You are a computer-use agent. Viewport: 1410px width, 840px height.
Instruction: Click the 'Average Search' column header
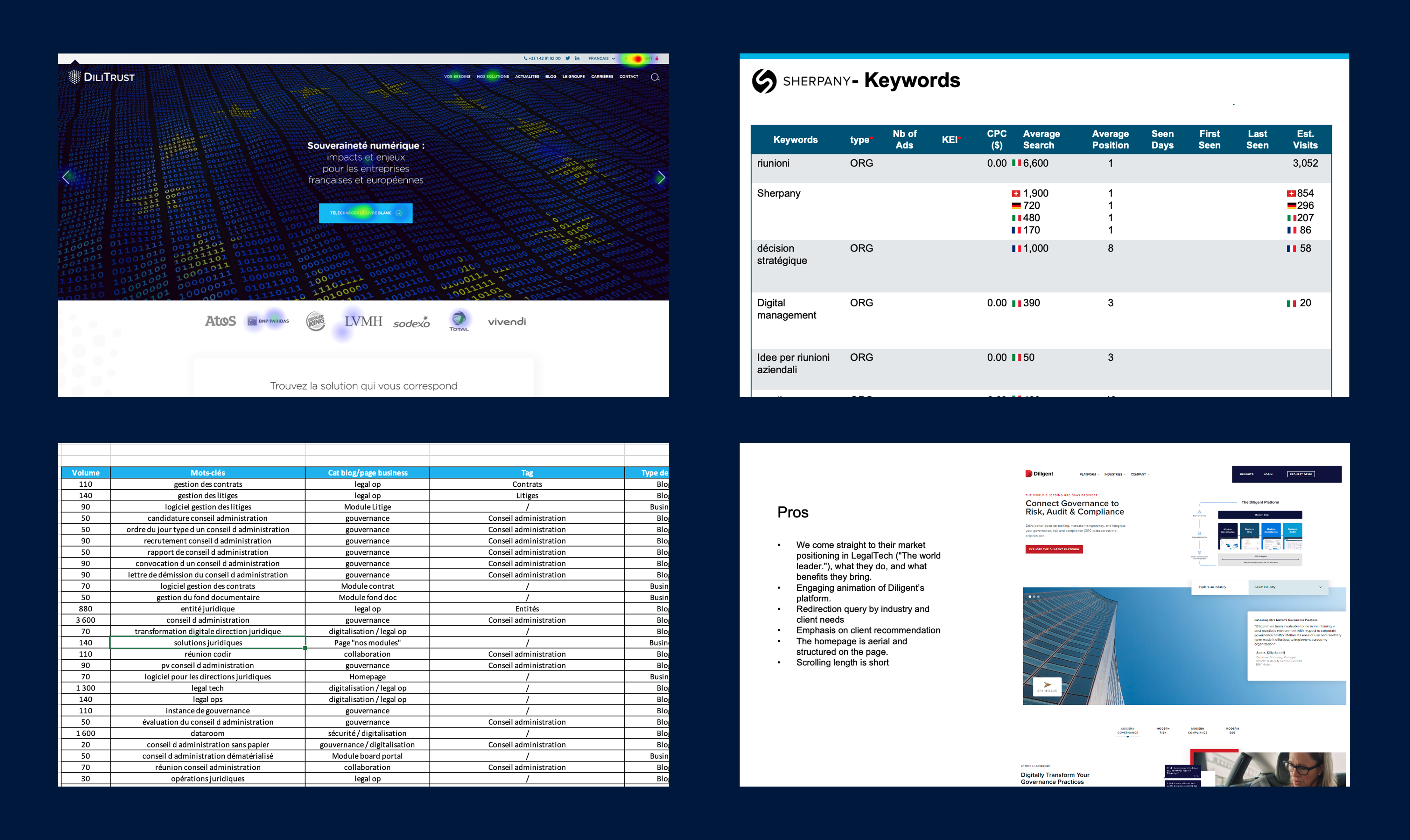click(1042, 139)
